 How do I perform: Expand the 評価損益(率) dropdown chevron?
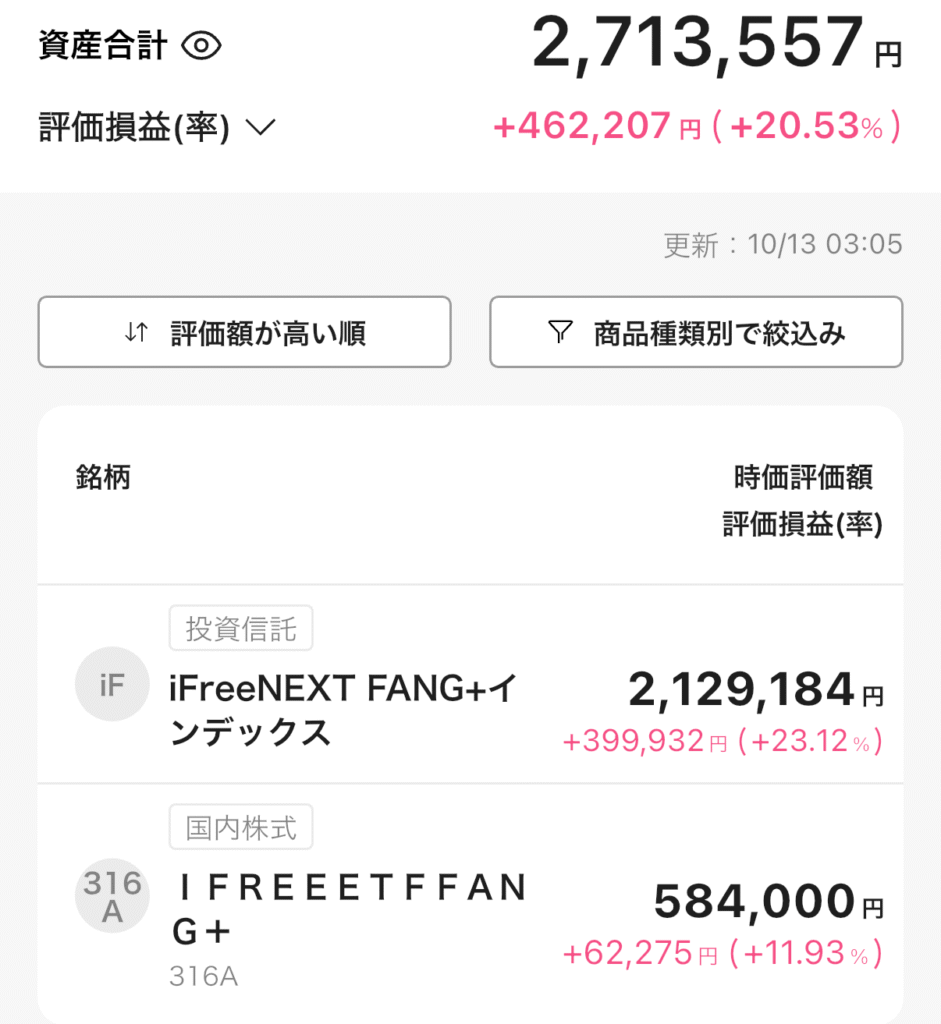260,127
